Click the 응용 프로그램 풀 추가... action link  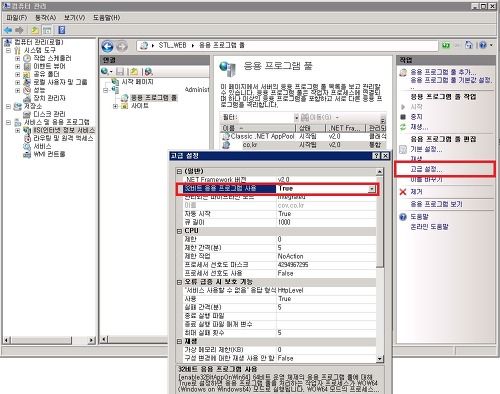pos(443,72)
